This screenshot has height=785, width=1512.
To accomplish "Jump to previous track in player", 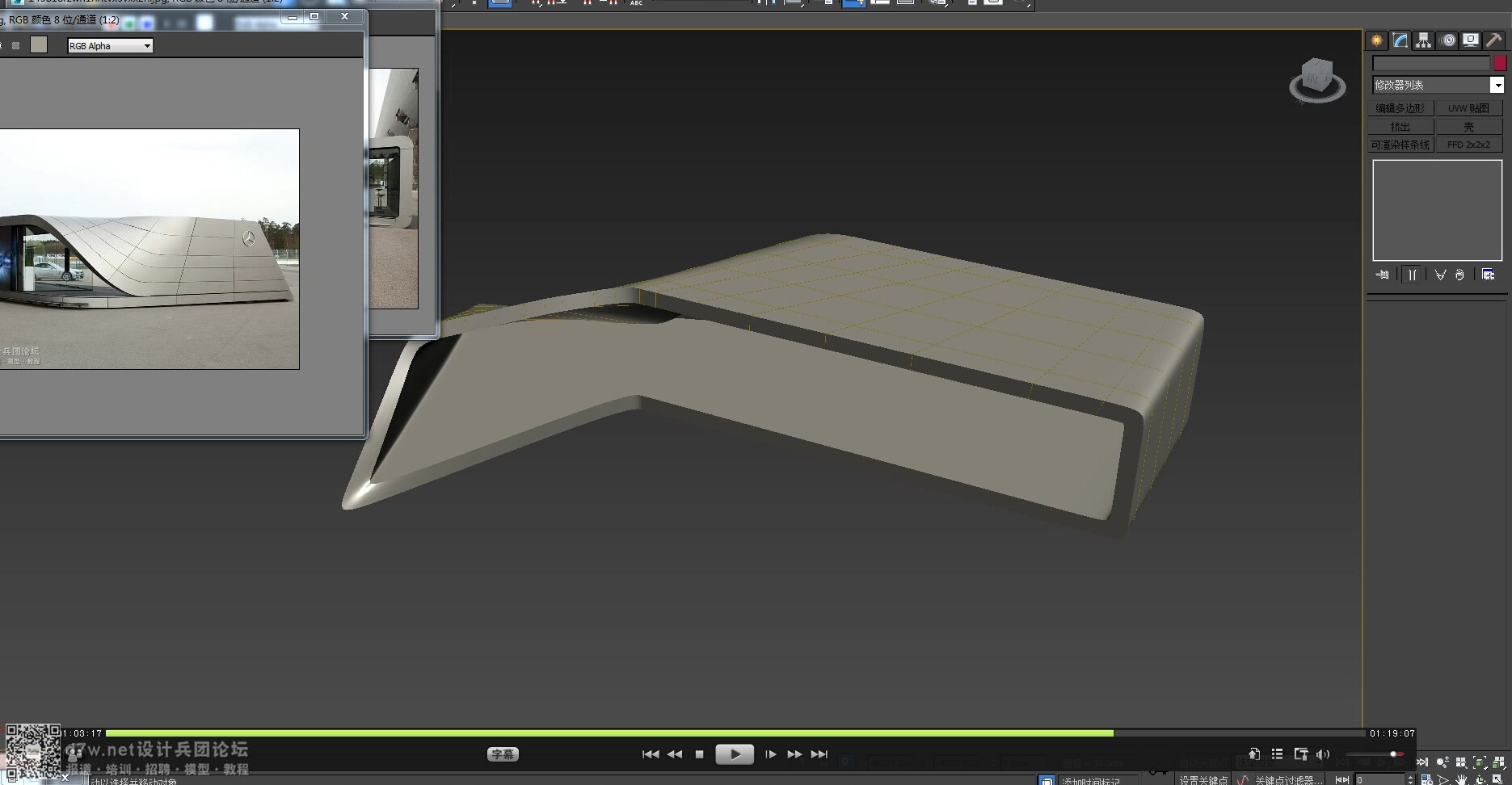I will click(x=651, y=754).
